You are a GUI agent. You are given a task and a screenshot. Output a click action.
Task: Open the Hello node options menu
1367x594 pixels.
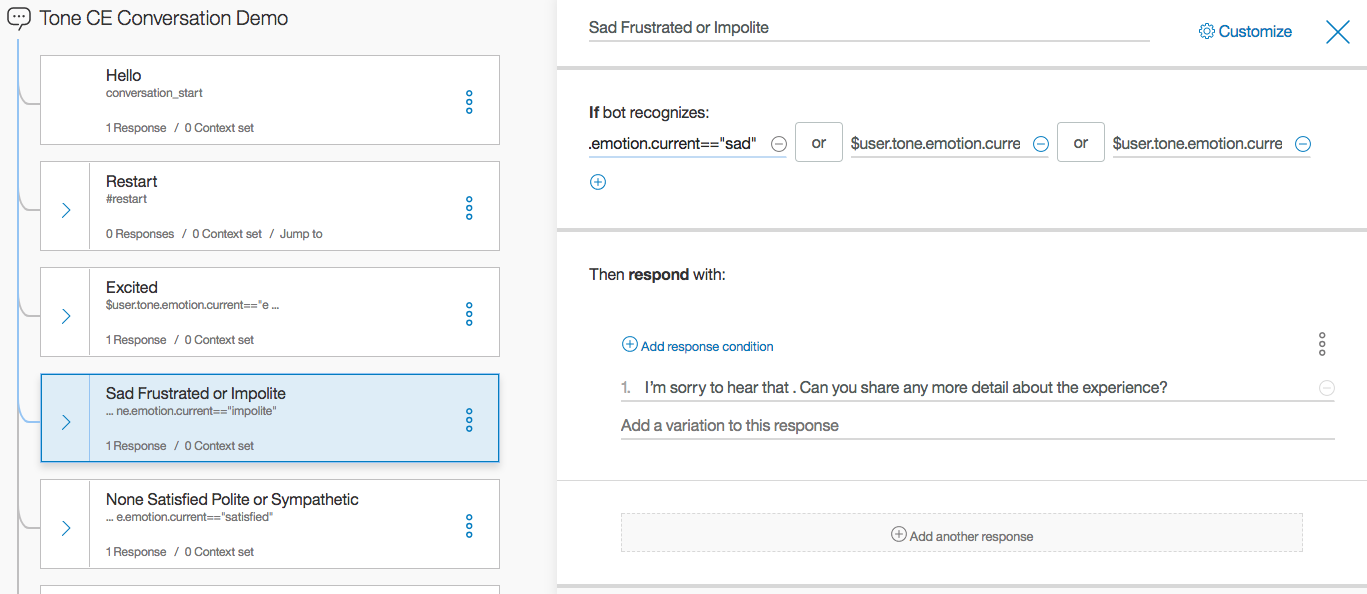(469, 102)
